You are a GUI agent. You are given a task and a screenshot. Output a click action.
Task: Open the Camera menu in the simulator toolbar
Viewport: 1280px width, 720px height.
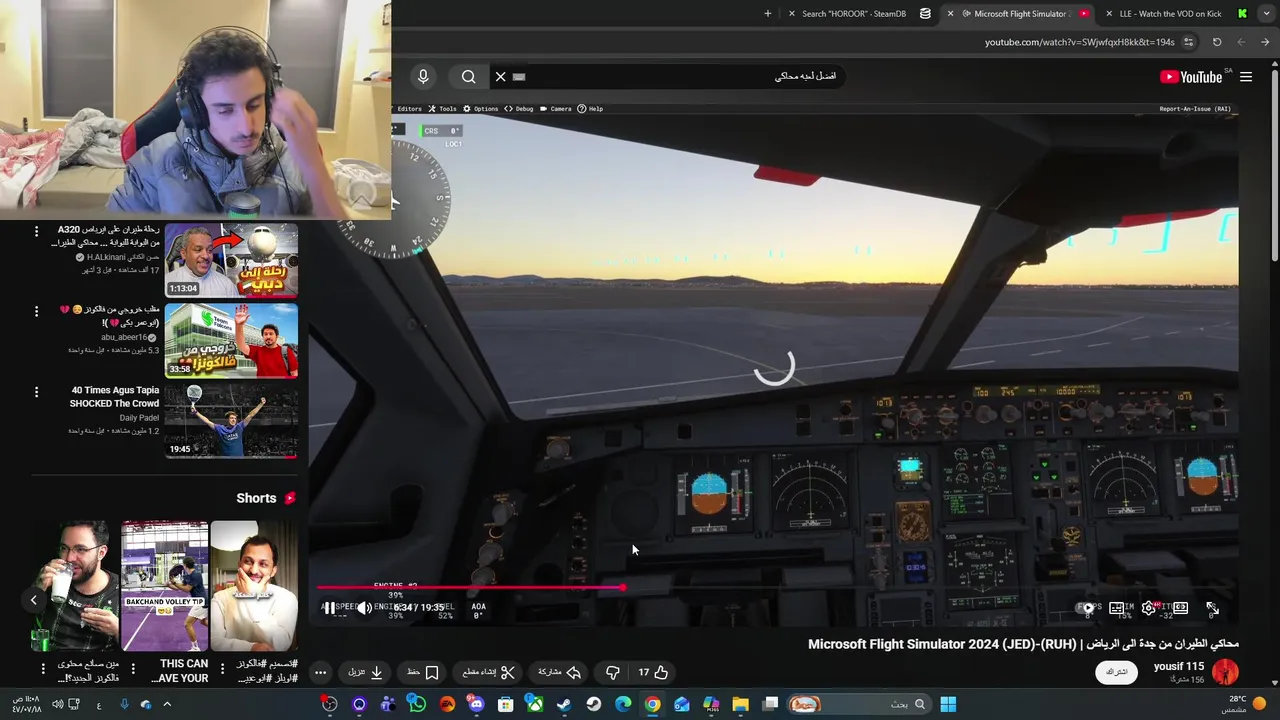(555, 109)
